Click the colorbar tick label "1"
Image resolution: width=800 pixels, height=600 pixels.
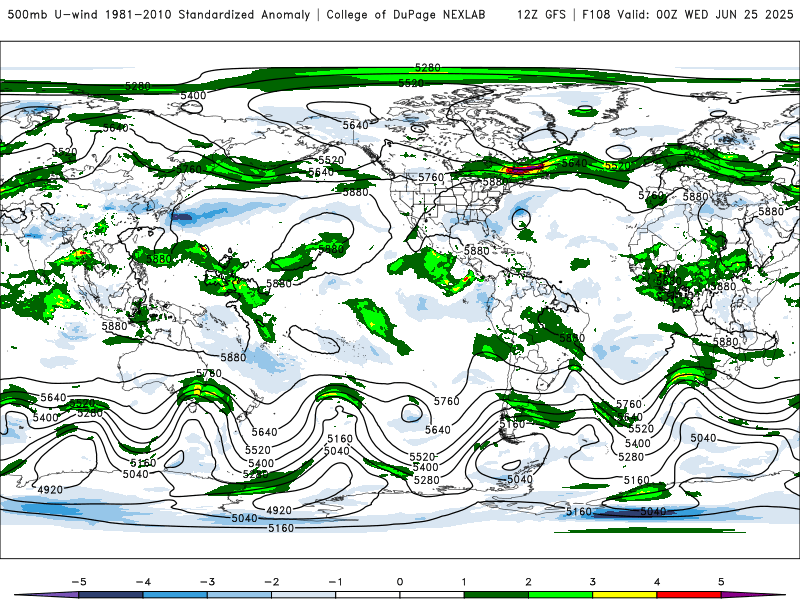[464, 582]
